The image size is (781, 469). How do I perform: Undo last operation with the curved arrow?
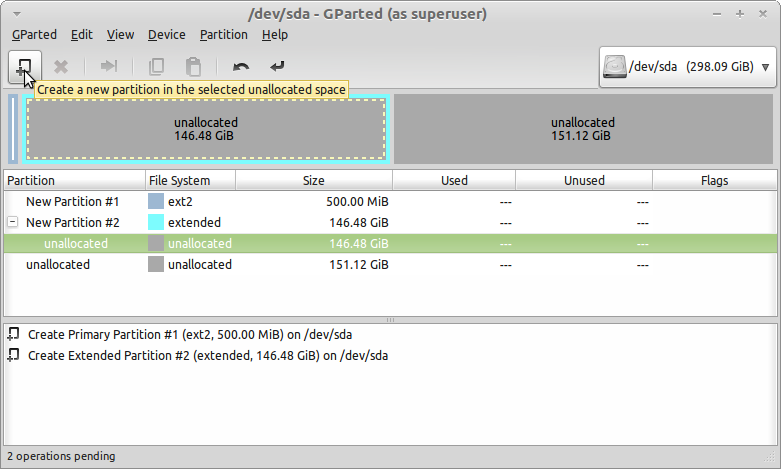(241, 66)
